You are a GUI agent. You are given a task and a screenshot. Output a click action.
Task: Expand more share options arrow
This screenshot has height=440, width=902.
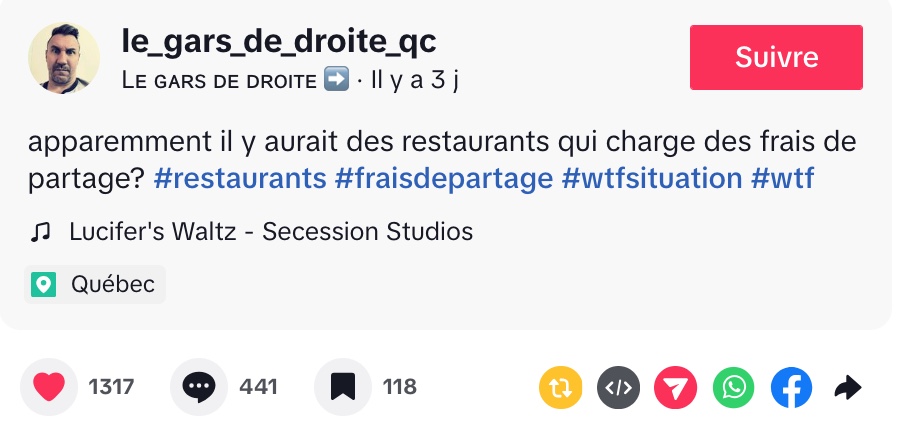click(848, 388)
